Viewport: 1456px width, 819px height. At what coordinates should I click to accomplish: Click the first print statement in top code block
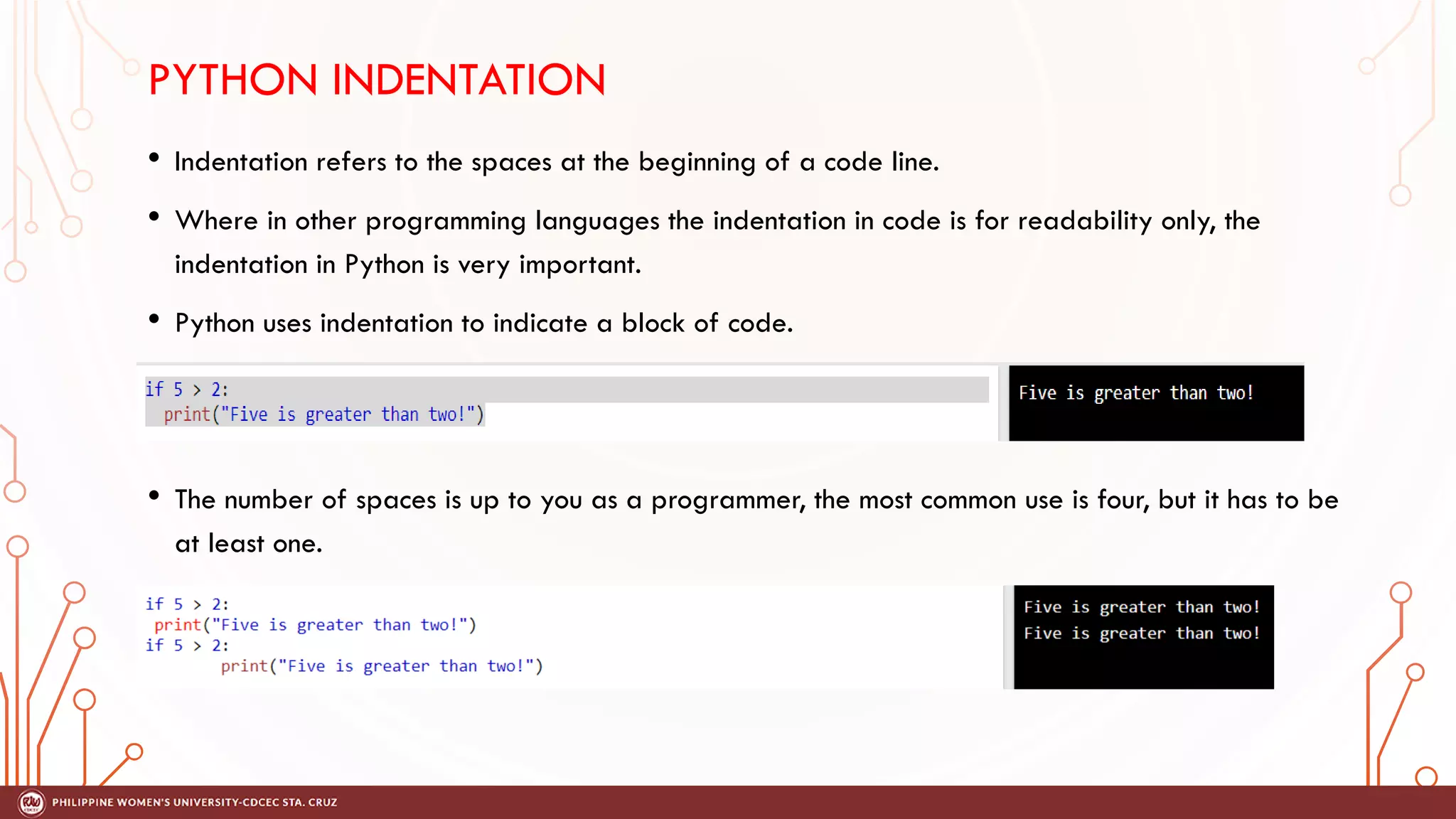pos(323,414)
